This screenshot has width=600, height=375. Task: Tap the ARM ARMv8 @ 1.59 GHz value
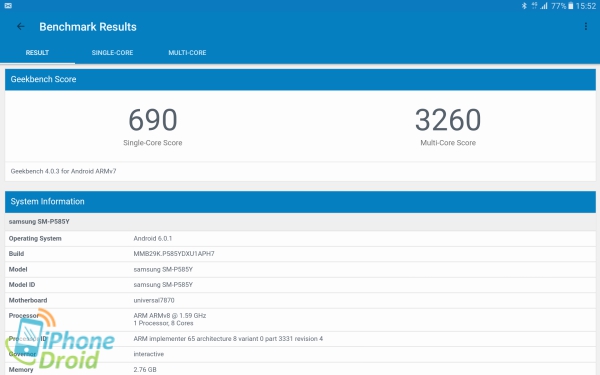(170, 316)
